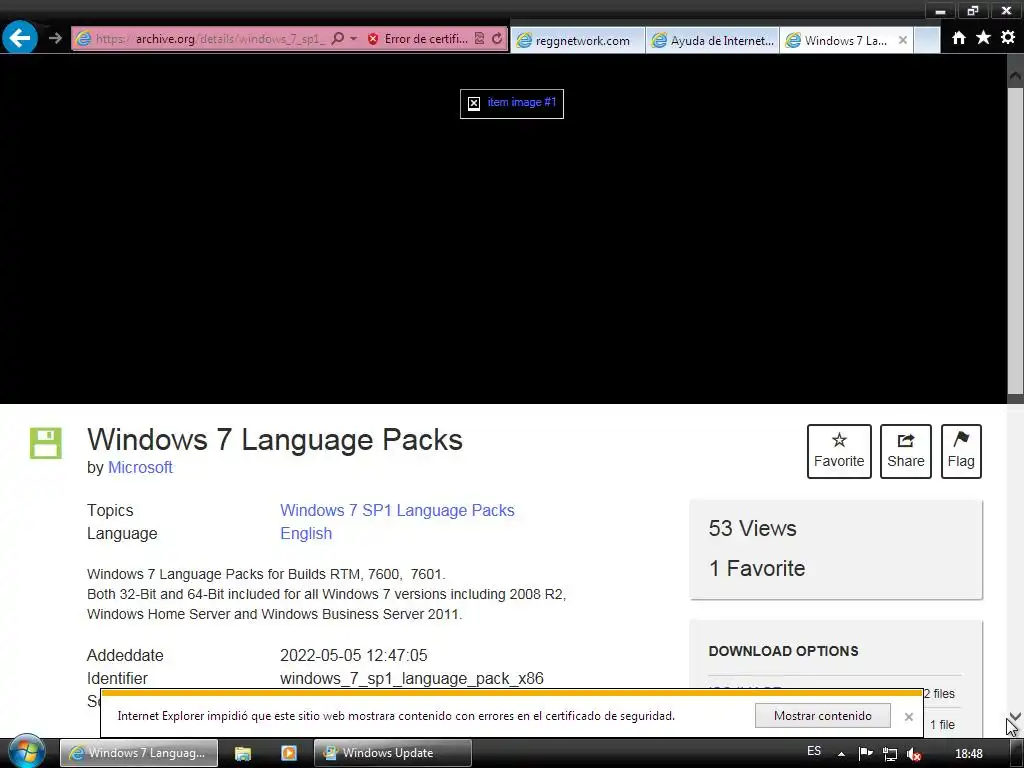Dismiss the security notification bar
Screen dimensions: 1024x768
[908, 716]
